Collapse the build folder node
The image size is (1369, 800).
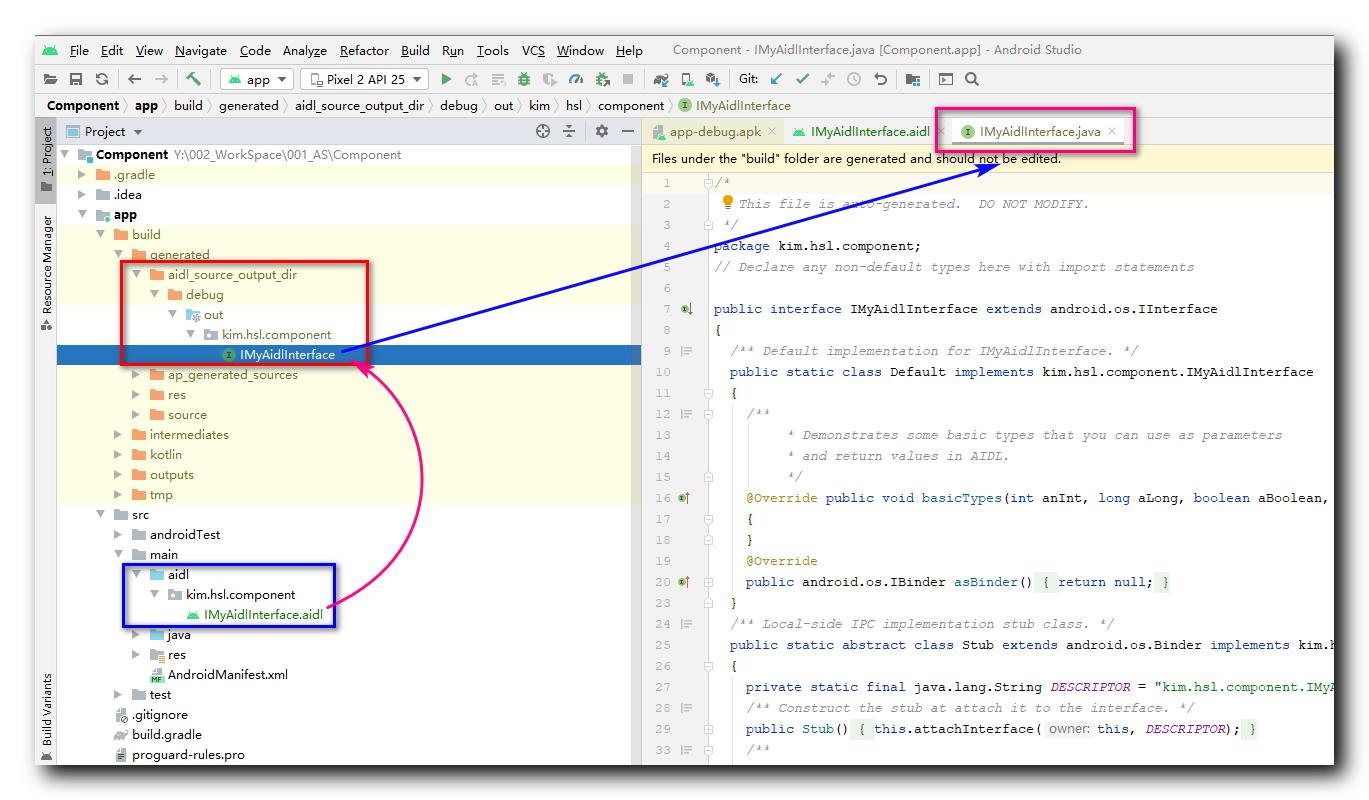pos(101,234)
